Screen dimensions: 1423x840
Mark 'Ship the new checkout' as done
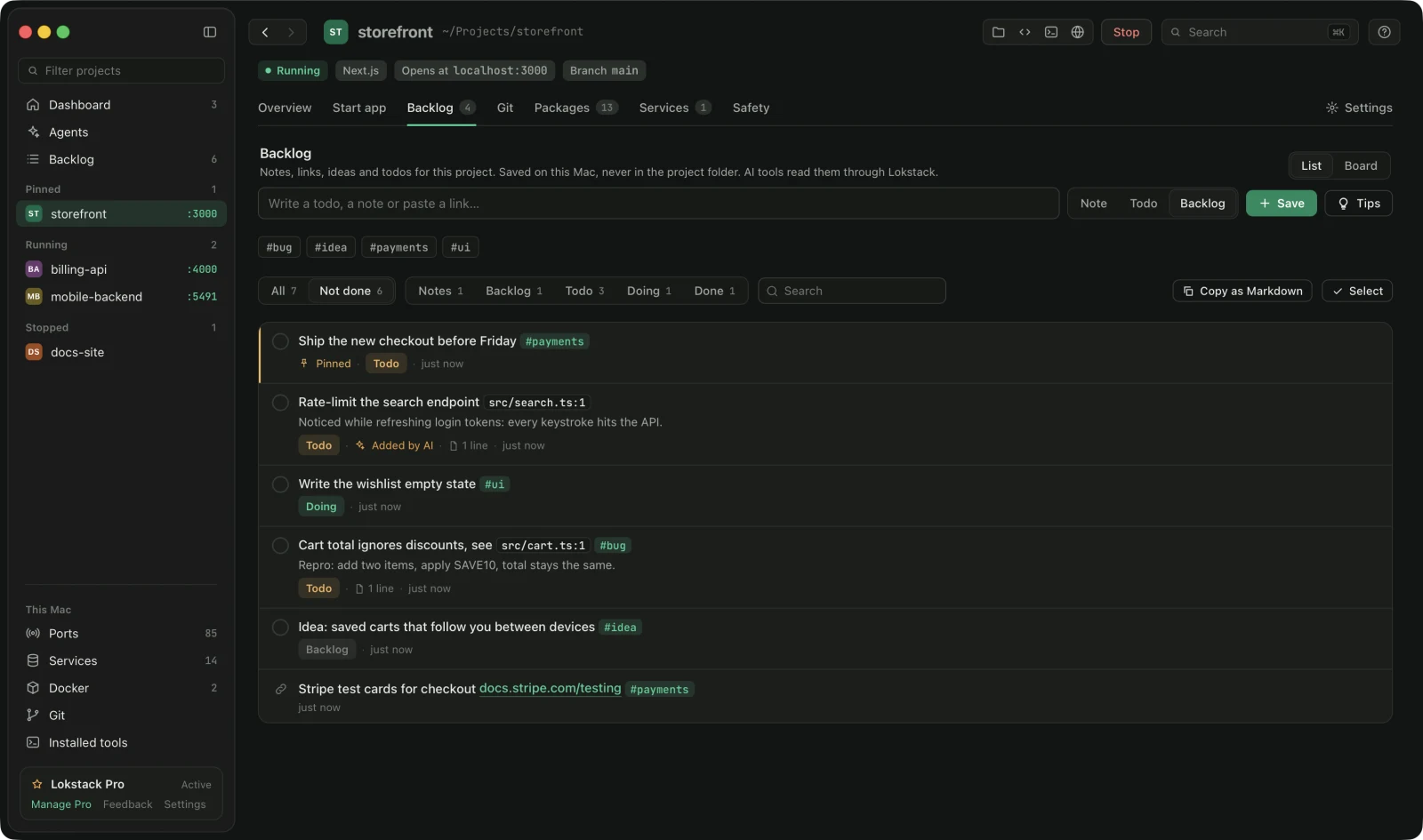[280, 341]
